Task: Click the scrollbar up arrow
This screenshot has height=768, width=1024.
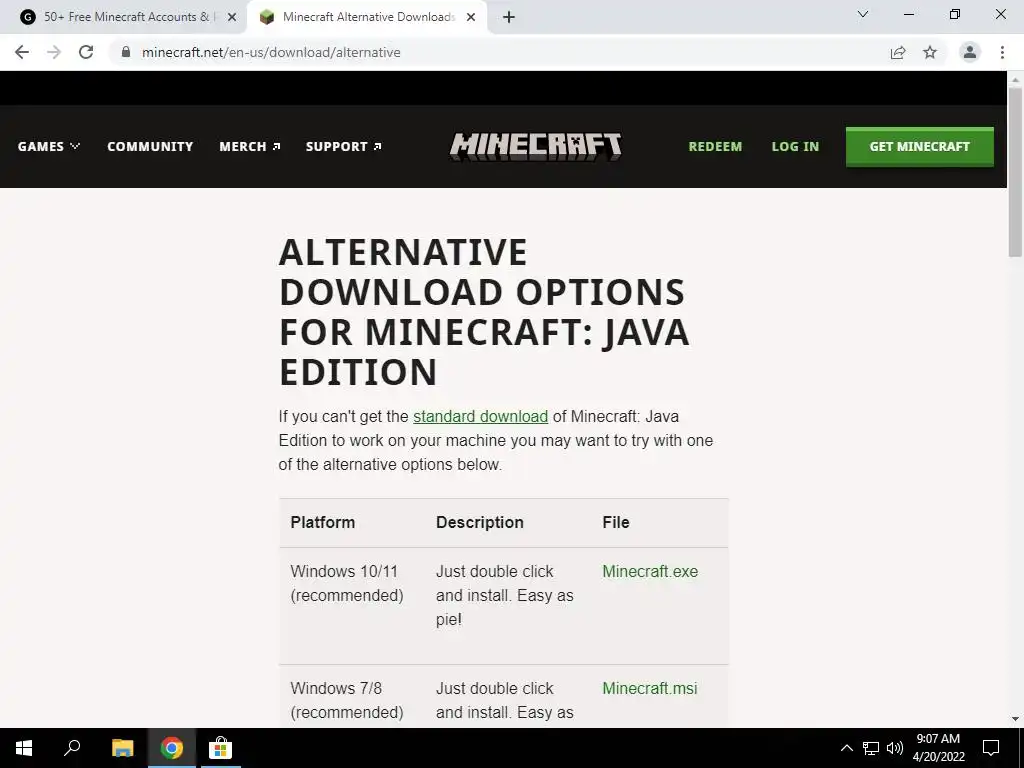Action: coord(1014,78)
